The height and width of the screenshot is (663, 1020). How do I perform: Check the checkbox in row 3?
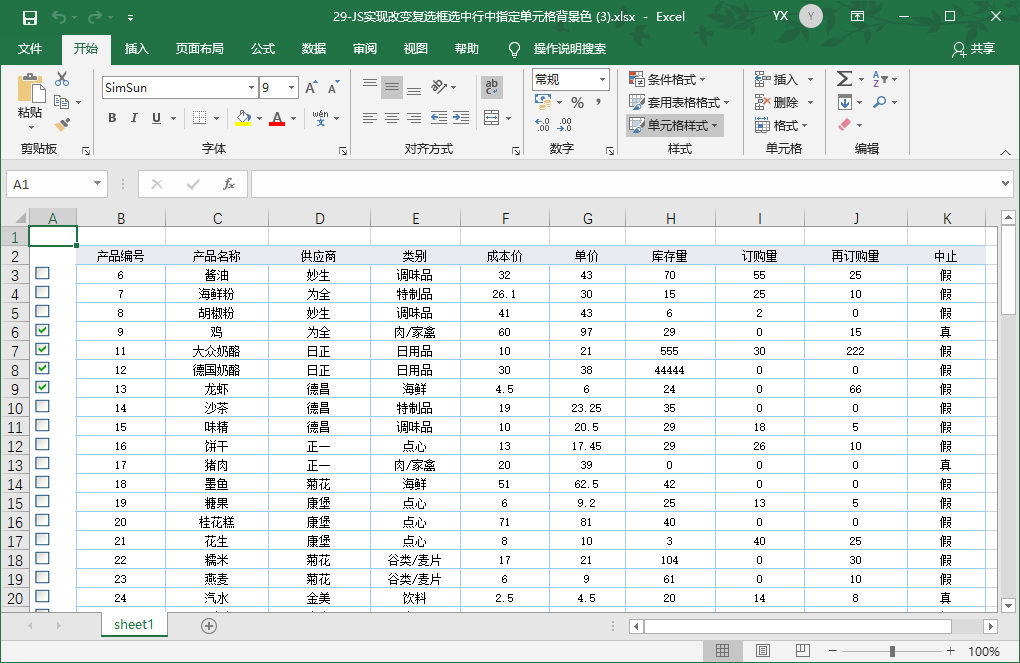[42, 274]
